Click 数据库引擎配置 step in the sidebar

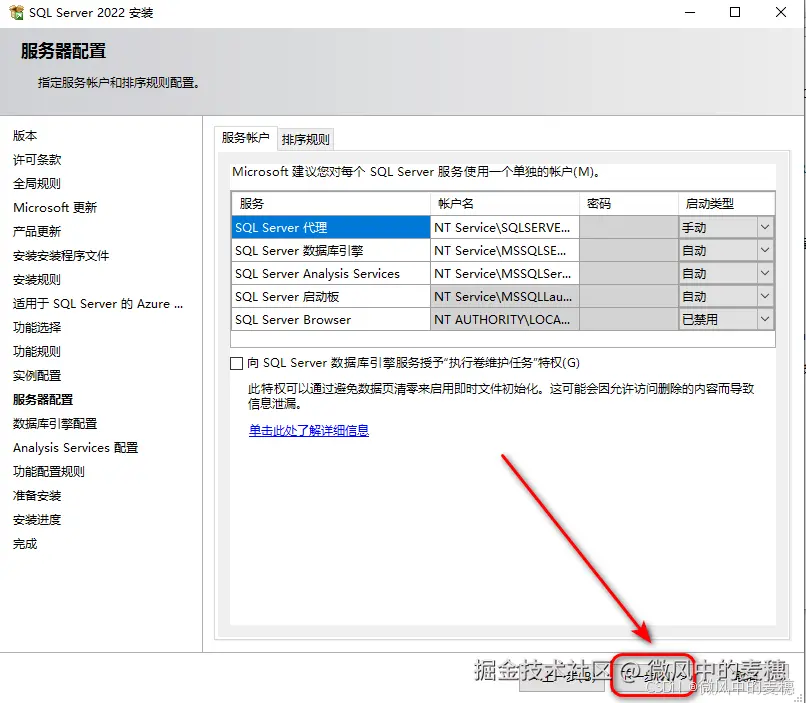55,423
